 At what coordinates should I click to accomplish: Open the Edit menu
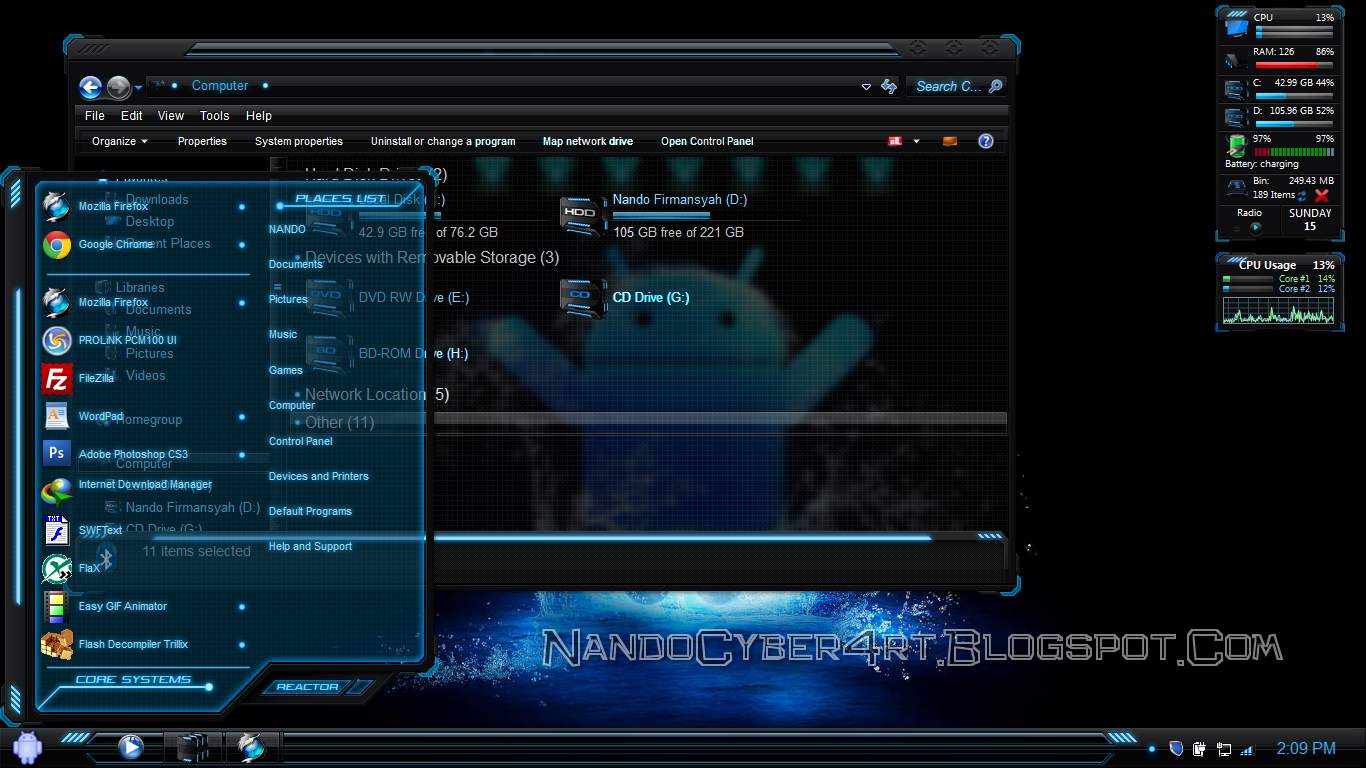coord(132,116)
